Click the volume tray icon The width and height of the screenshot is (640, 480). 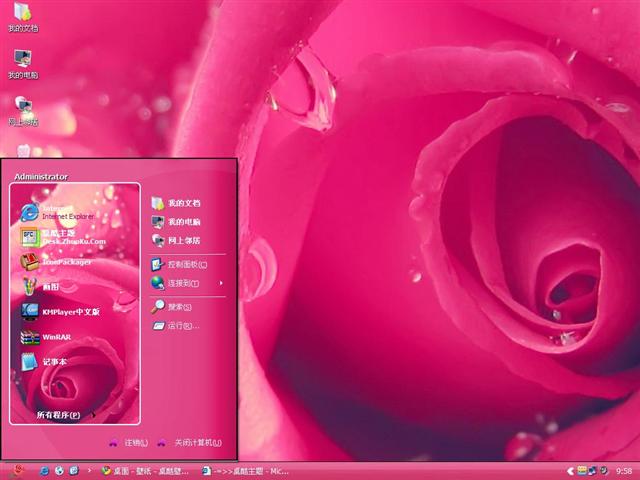[x=603, y=471]
